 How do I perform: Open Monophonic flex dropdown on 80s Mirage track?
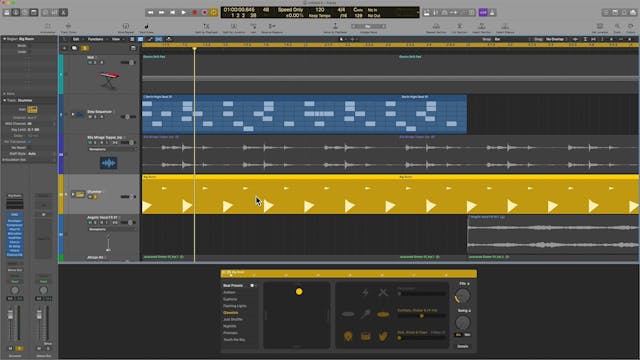[x=111, y=149]
